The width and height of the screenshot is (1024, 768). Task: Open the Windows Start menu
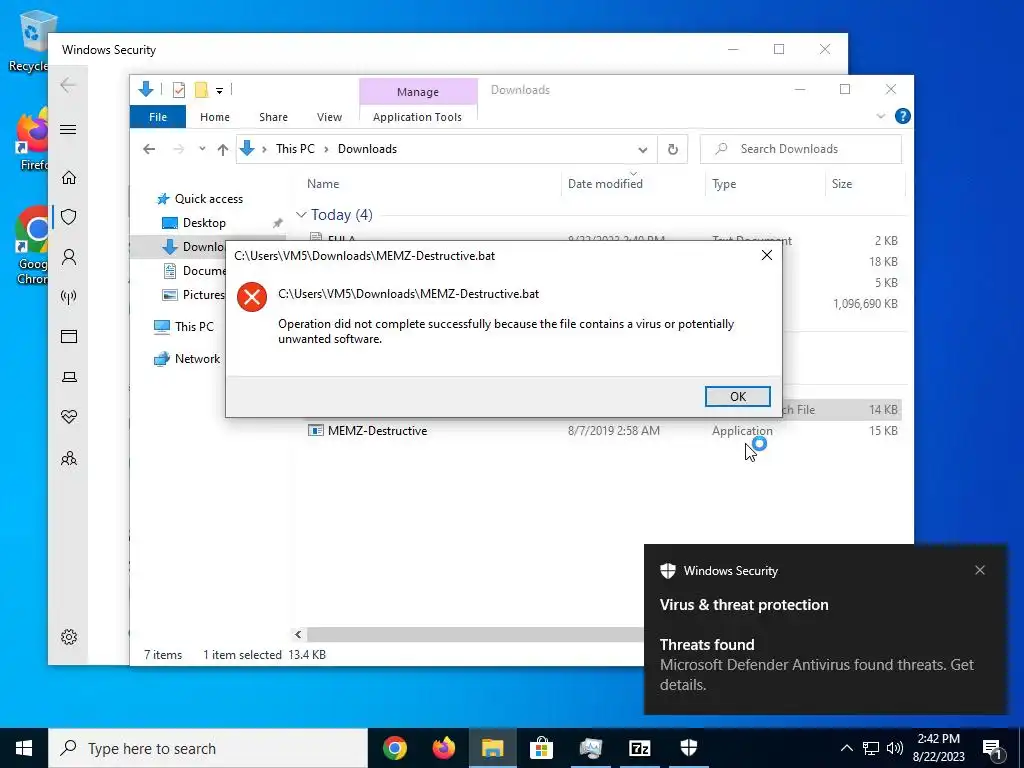[24, 748]
